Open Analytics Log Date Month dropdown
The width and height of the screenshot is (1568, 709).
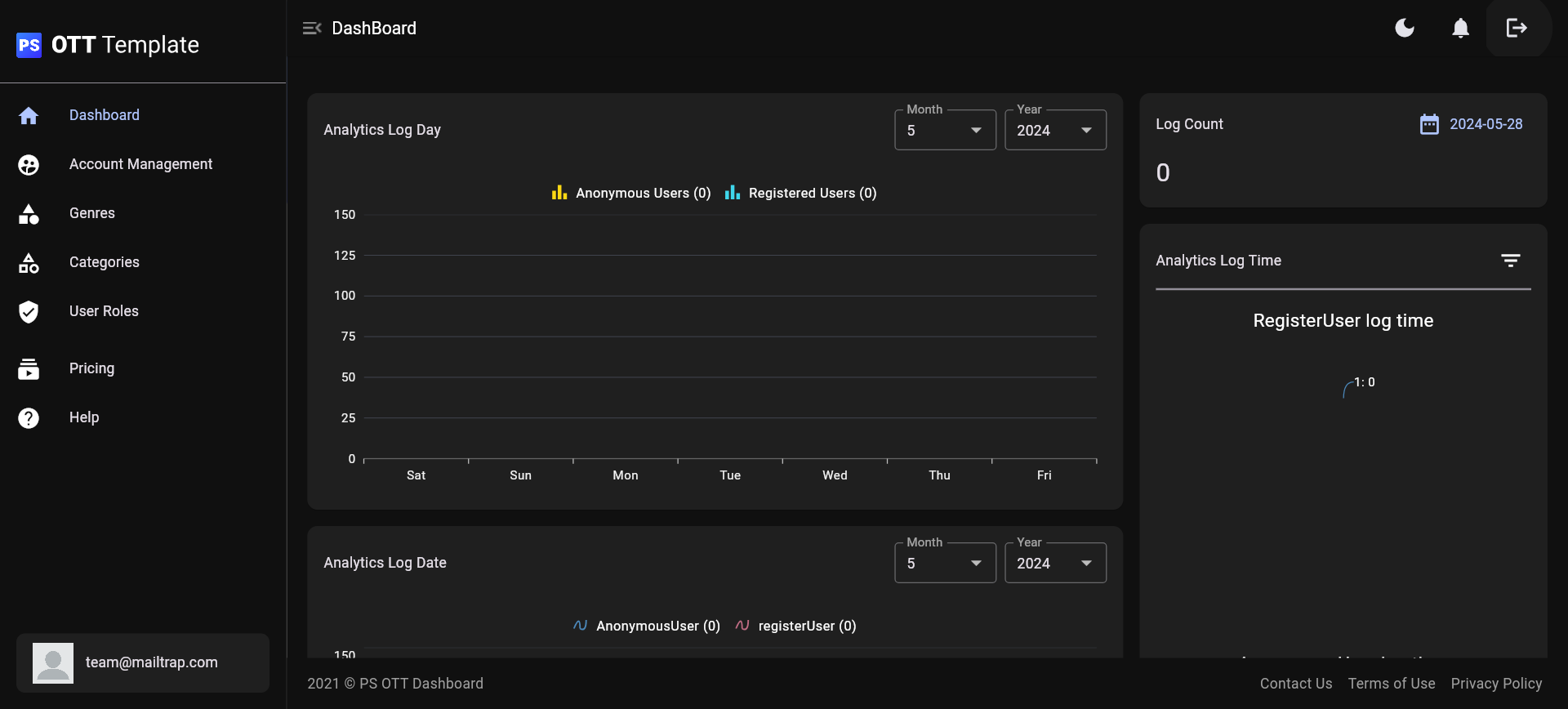click(x=945, y=564)
